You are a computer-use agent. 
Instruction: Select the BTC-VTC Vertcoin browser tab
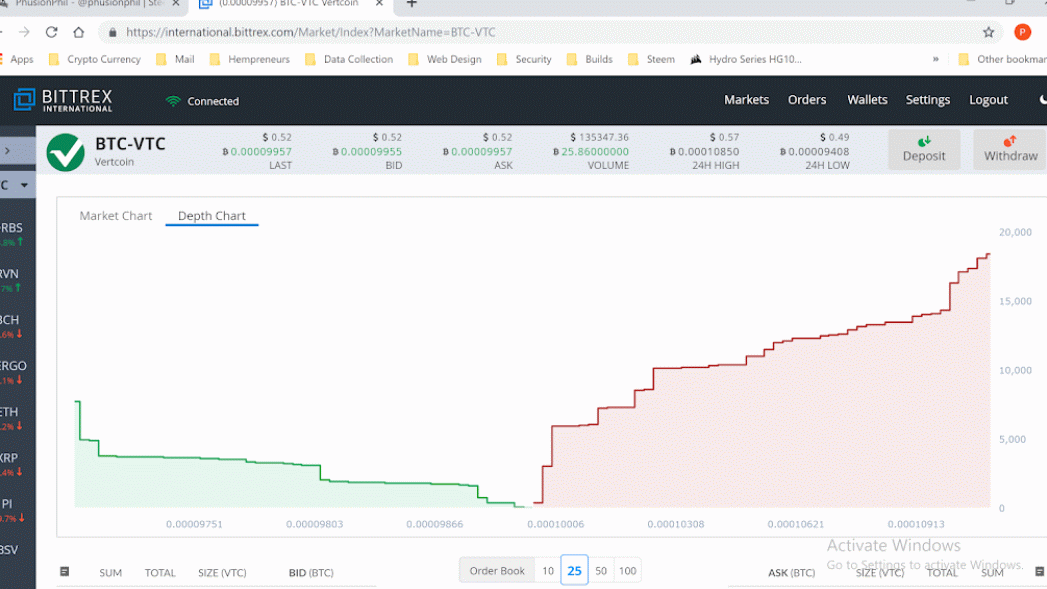292,4
